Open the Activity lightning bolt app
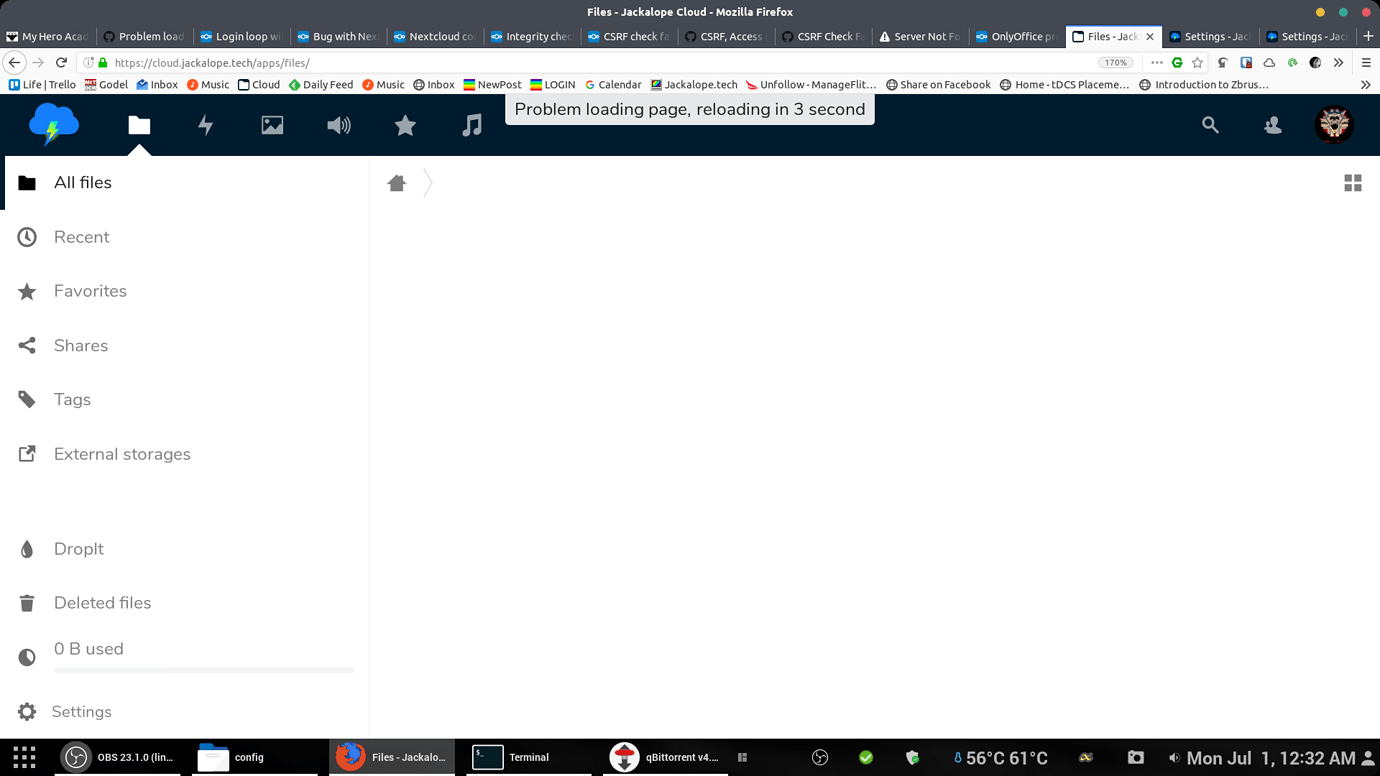 click(205, 125)
